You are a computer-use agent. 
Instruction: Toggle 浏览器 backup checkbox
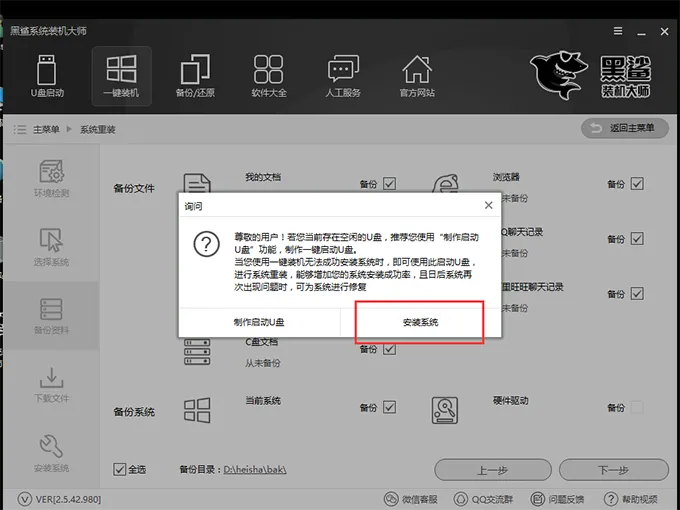637,184
